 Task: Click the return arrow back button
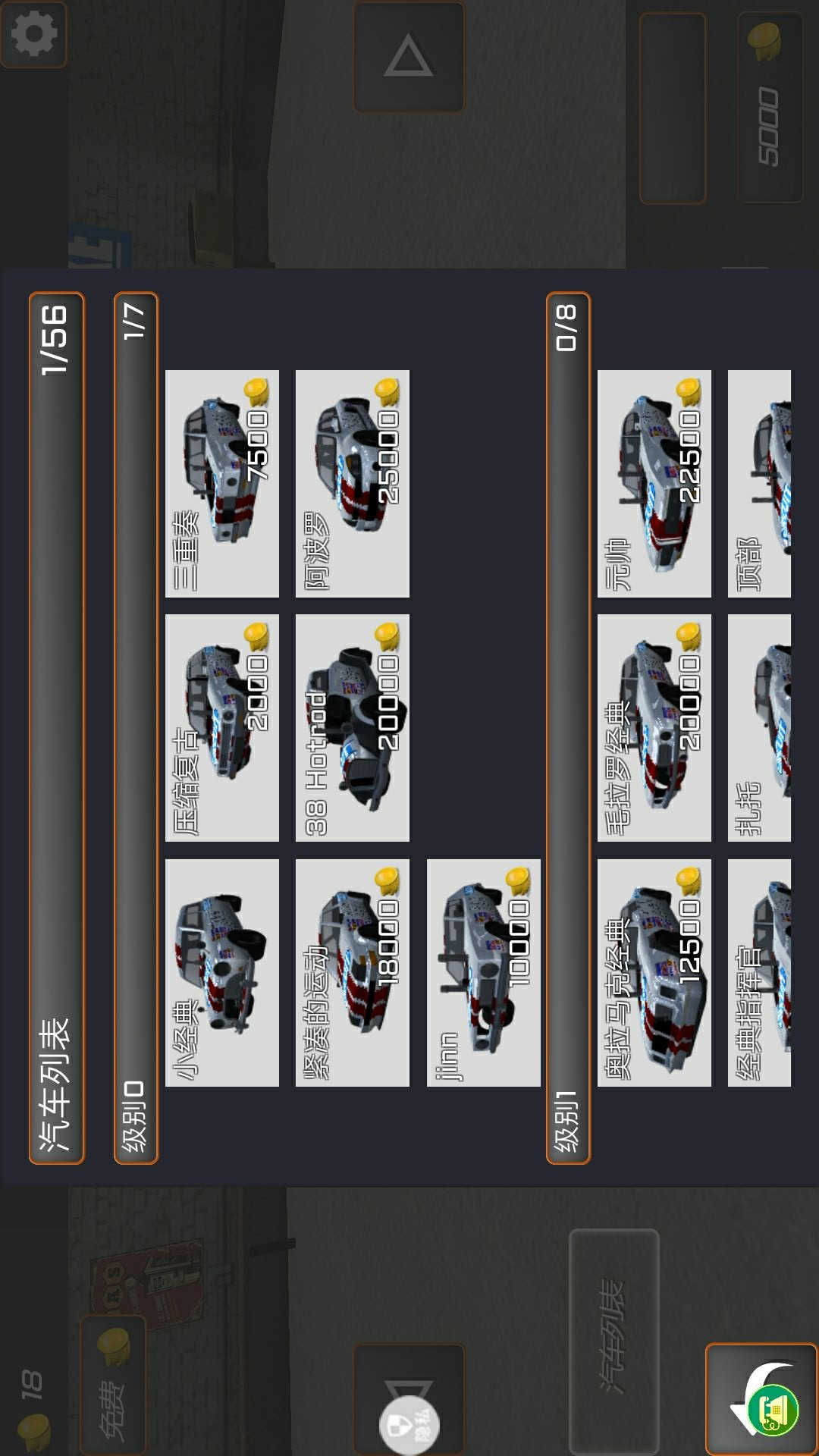pyautogui.click(x=761, y=1400)
